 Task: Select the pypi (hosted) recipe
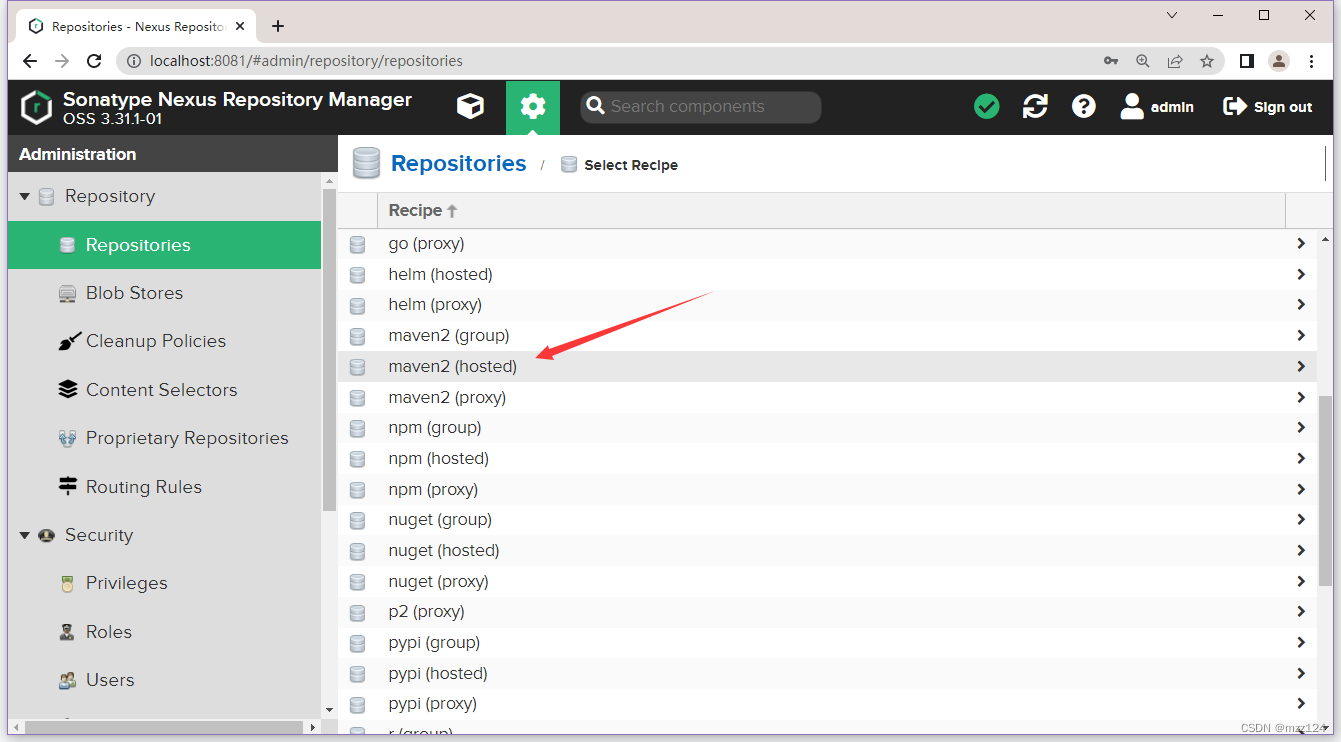click(x=828, y=673)
